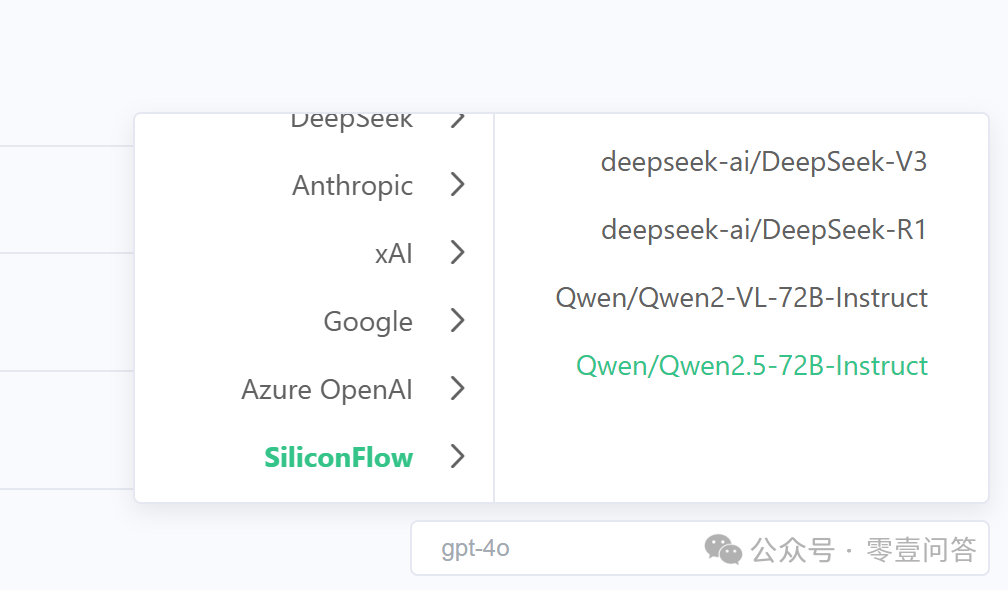Screen dimensions: 1008x590
Task: Click the 零壹问答 account name text
Action: pos(920,549)
